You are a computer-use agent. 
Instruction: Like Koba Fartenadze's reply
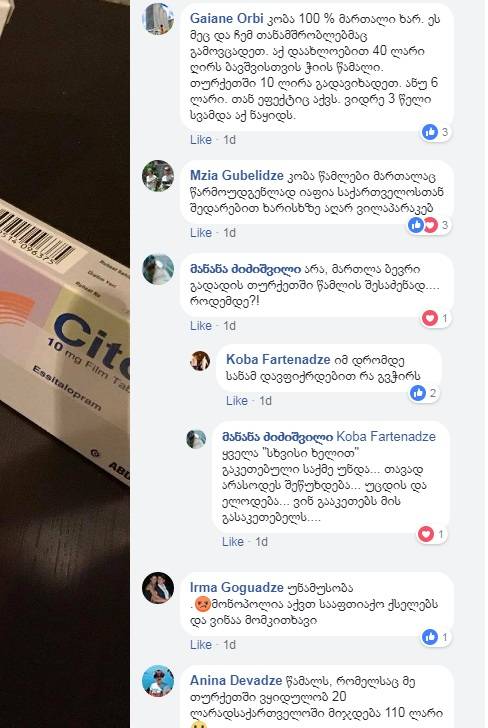237,401
